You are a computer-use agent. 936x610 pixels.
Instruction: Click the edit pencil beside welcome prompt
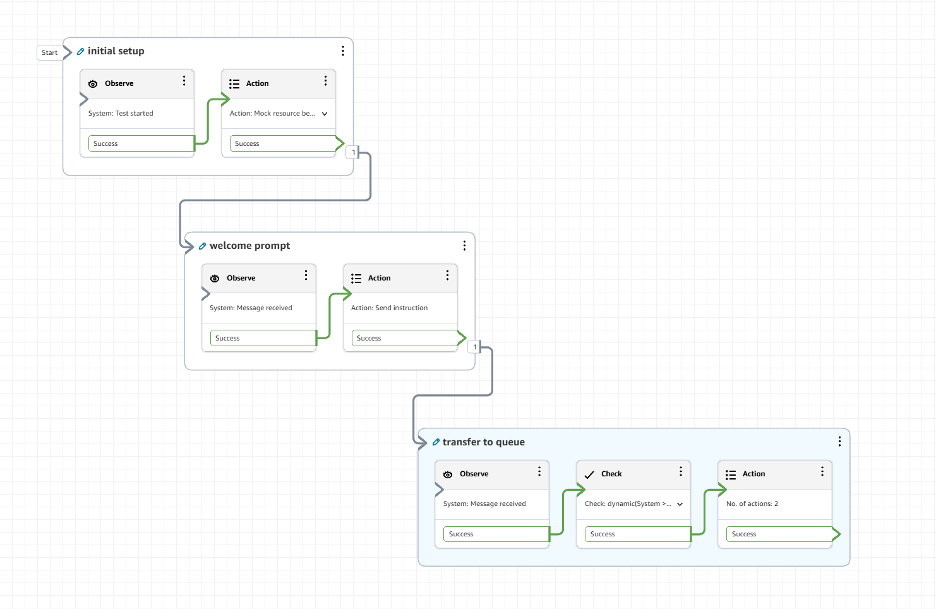202,246
